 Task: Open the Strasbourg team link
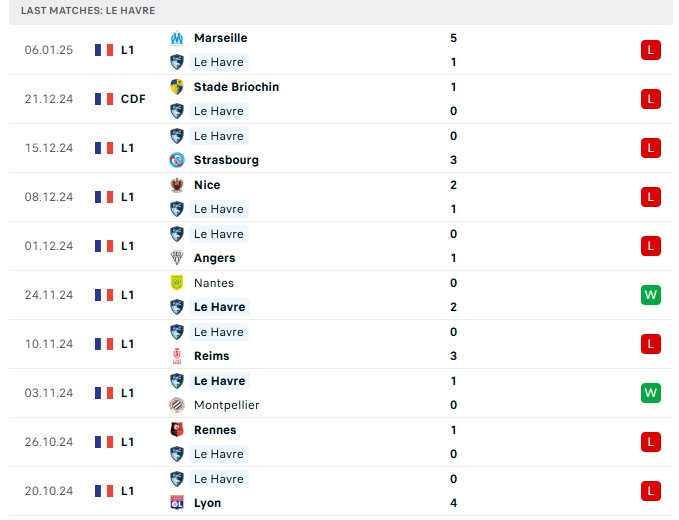(226, 160)
